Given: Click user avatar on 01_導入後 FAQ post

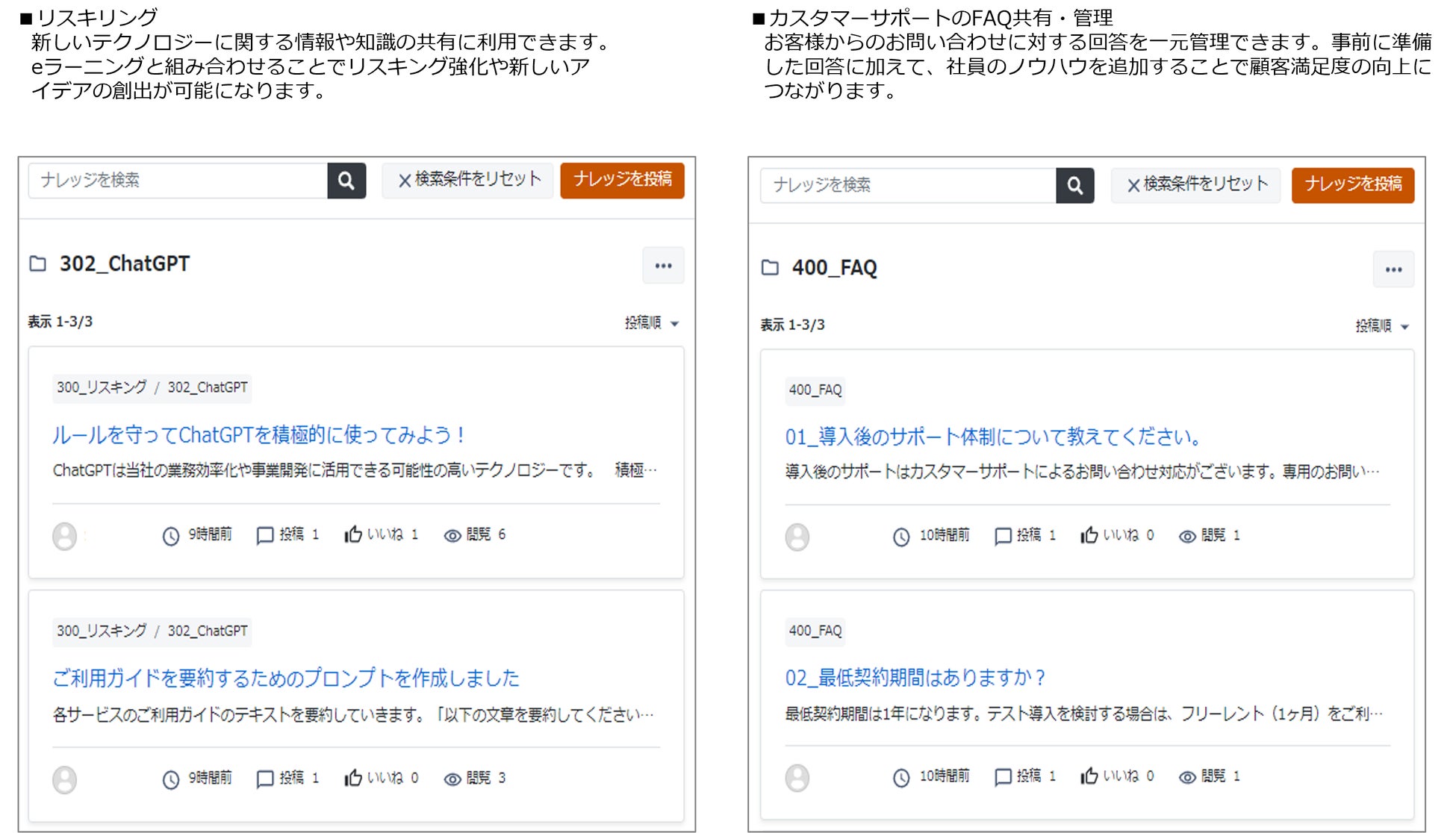Looking at the screenshot, I should pos(797,537).
